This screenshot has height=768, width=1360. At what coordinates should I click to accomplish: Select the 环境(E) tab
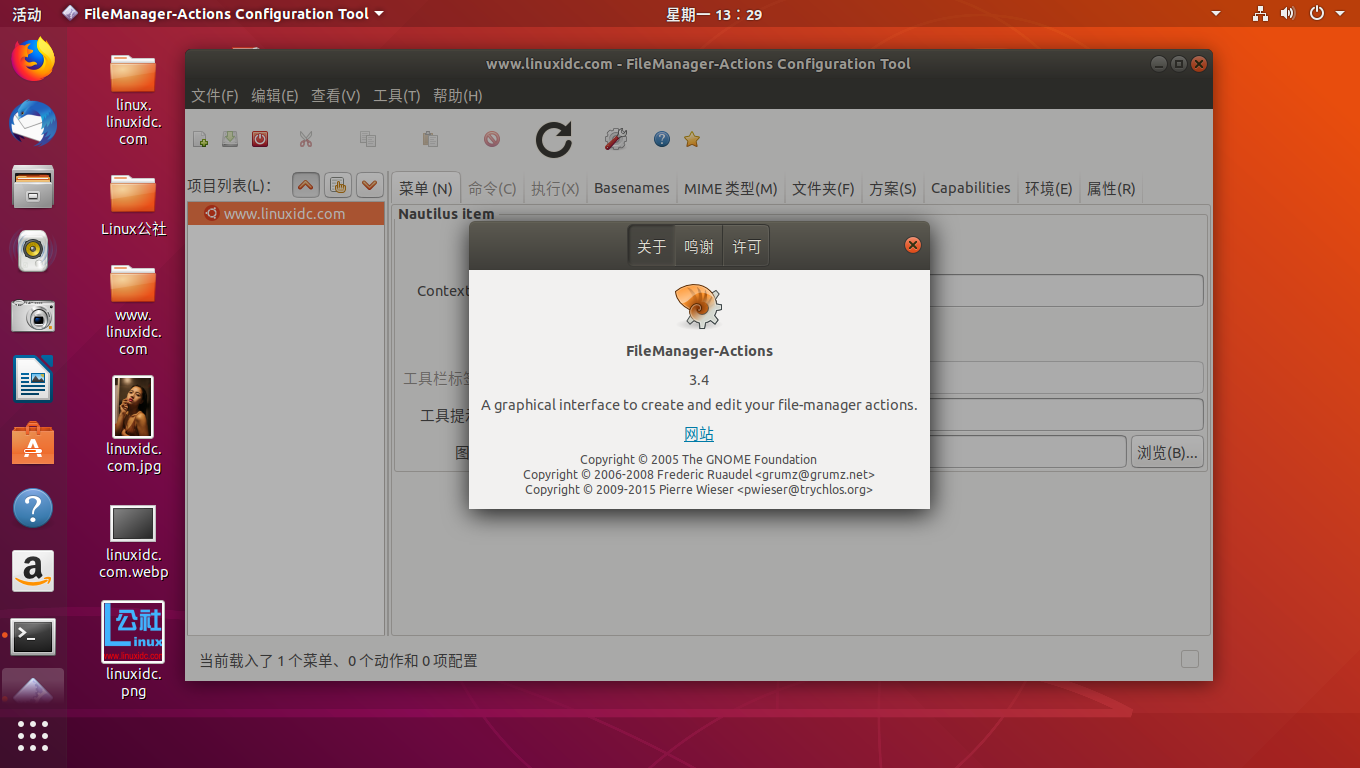point(1049,188)
